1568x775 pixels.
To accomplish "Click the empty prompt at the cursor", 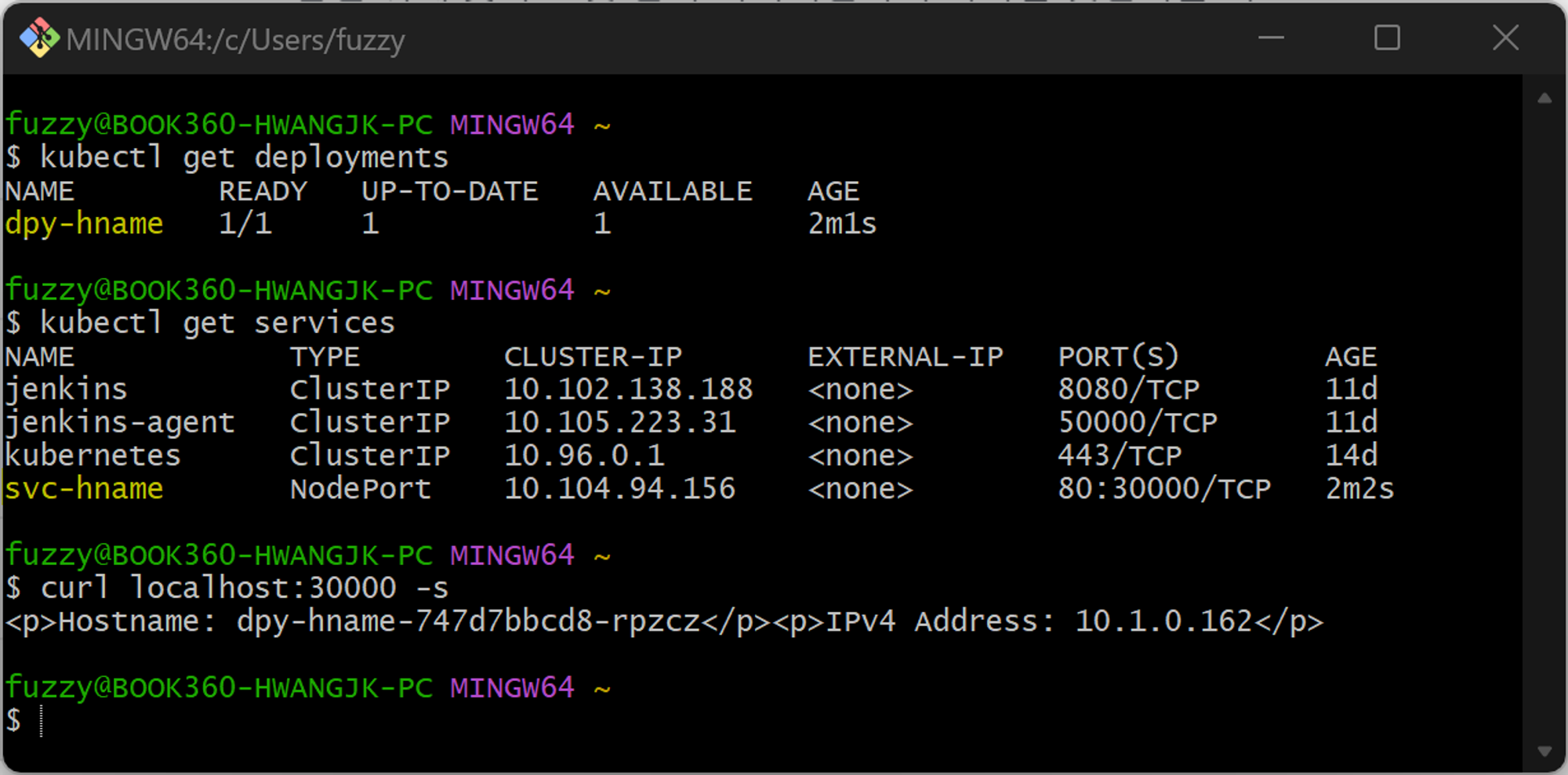I will coord(41,721).
